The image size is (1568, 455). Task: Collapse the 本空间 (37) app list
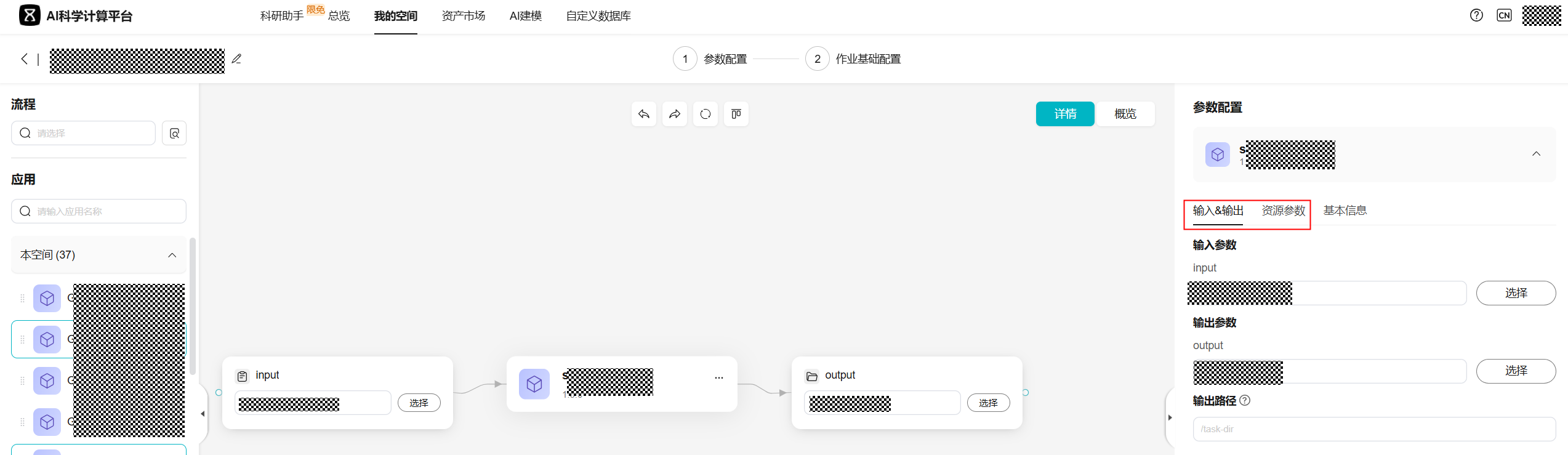point(172,255)
